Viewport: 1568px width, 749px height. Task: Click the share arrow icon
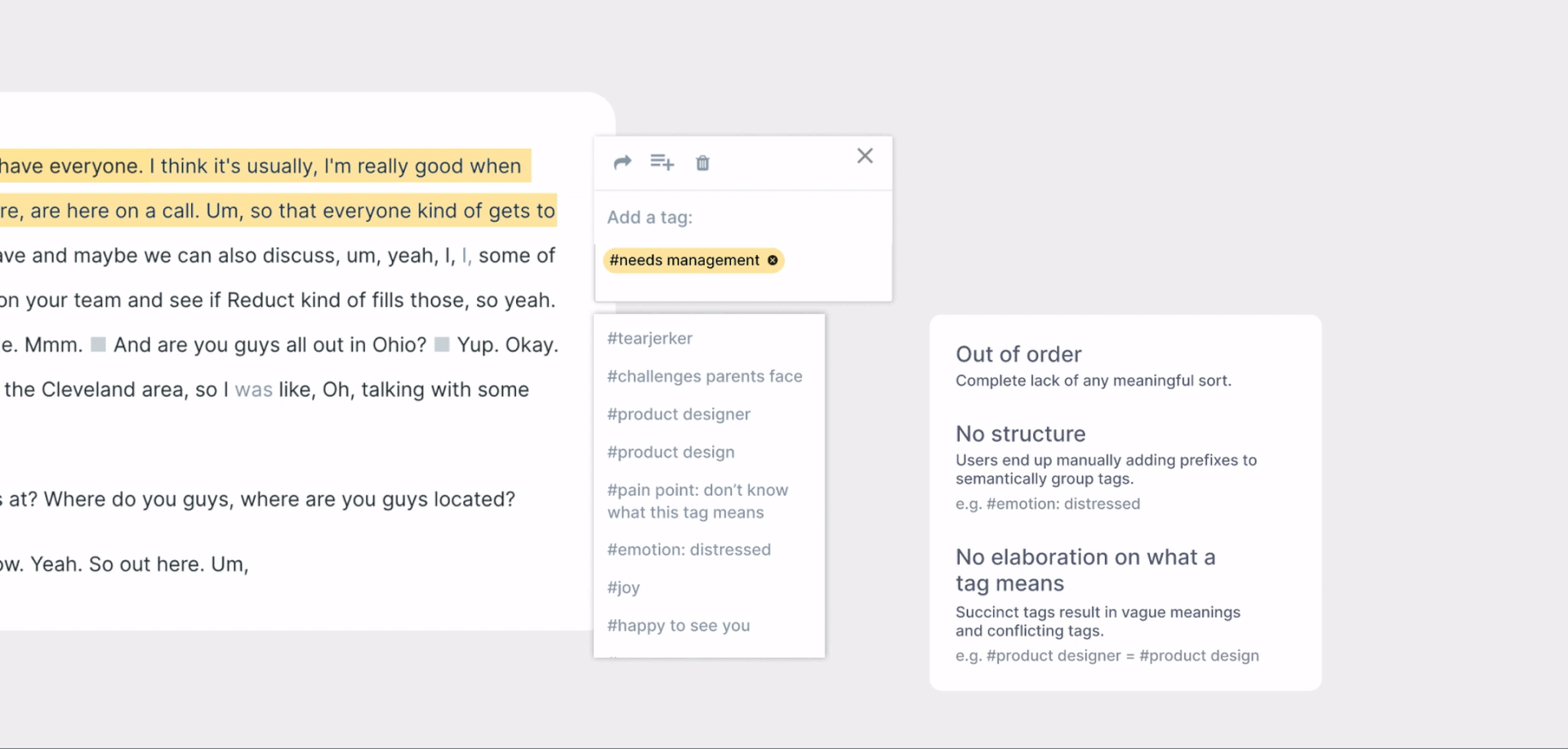(x=622, y=163)
